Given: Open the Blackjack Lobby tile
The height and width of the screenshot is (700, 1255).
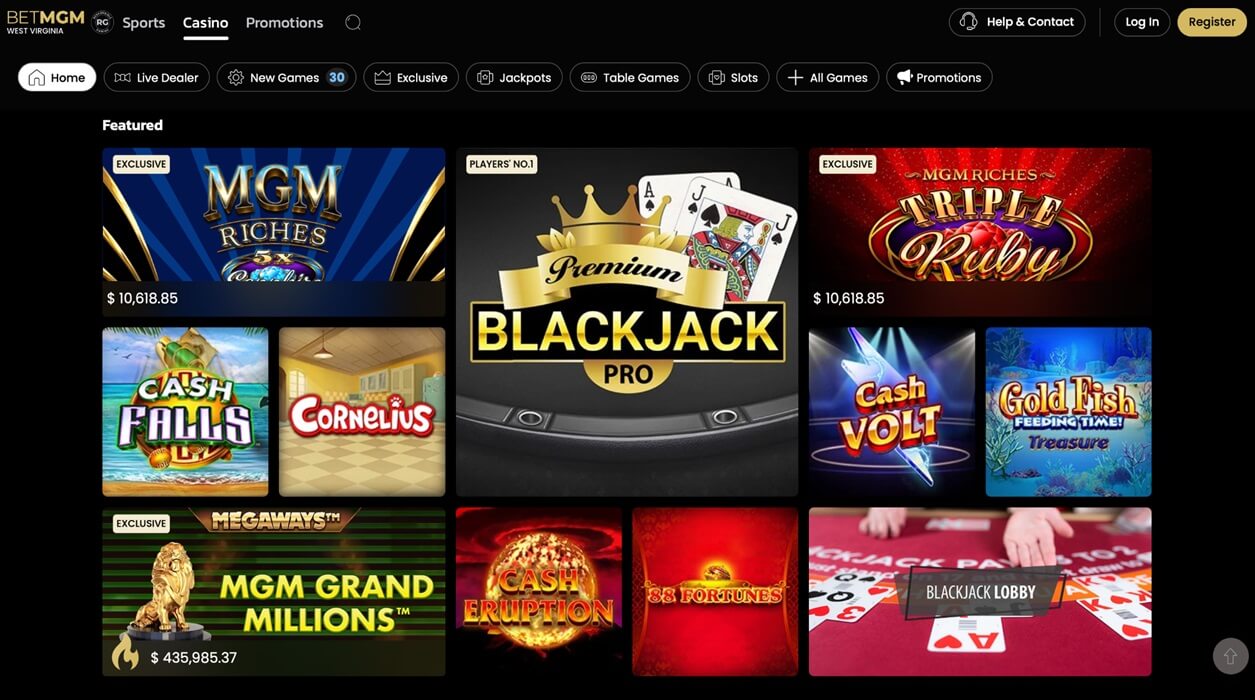Looking at the screenshot, I should click(980, 591).
